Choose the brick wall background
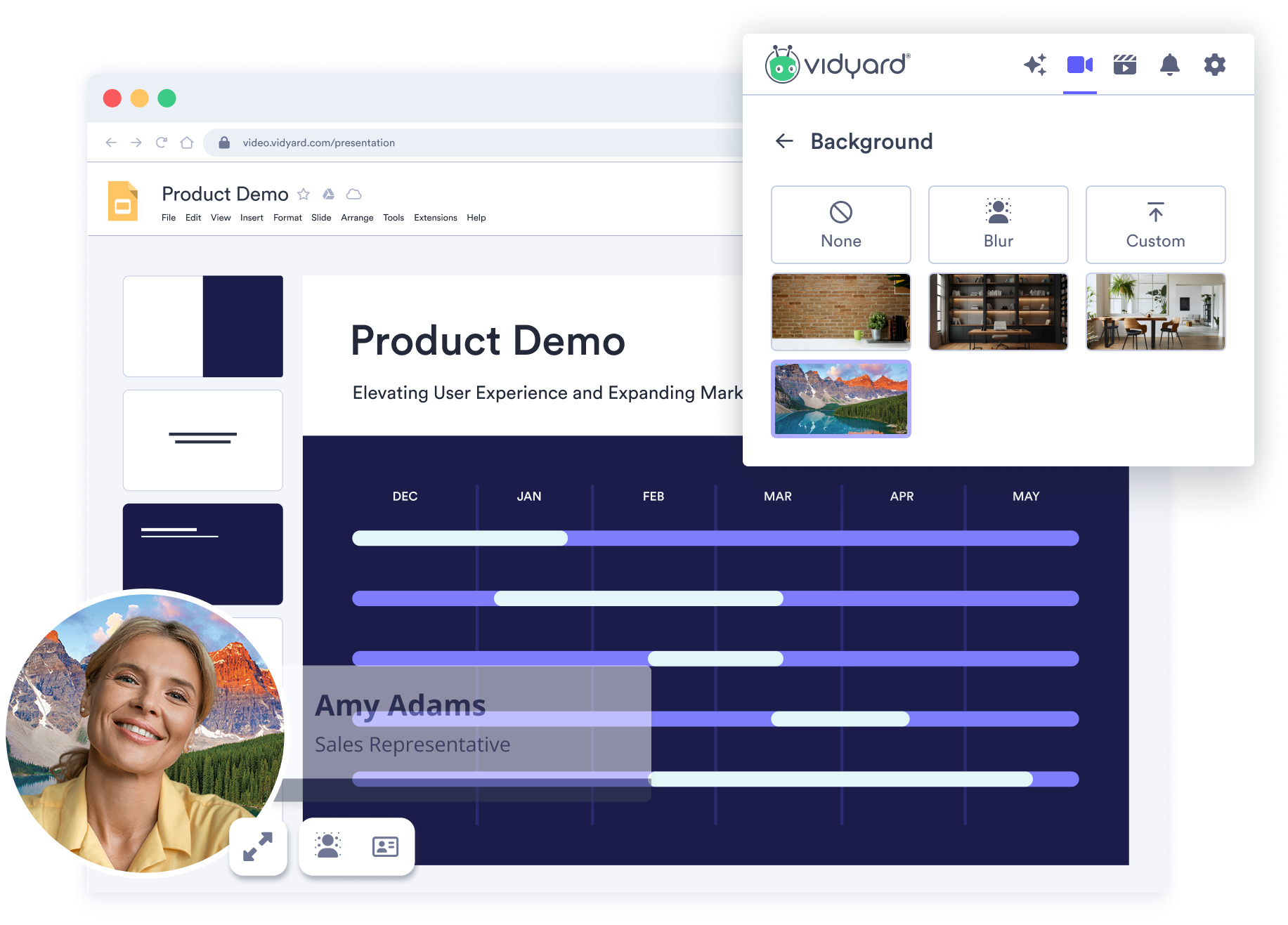Viewport: 1288px width, 925px height. click(840, 312)
